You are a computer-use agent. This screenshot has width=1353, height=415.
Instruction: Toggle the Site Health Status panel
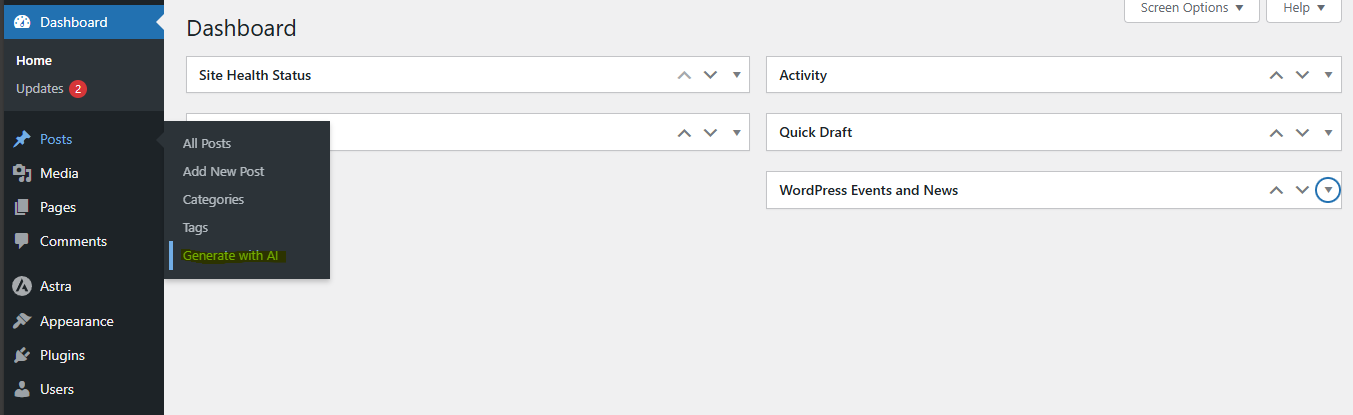click(x=736, y=75)
